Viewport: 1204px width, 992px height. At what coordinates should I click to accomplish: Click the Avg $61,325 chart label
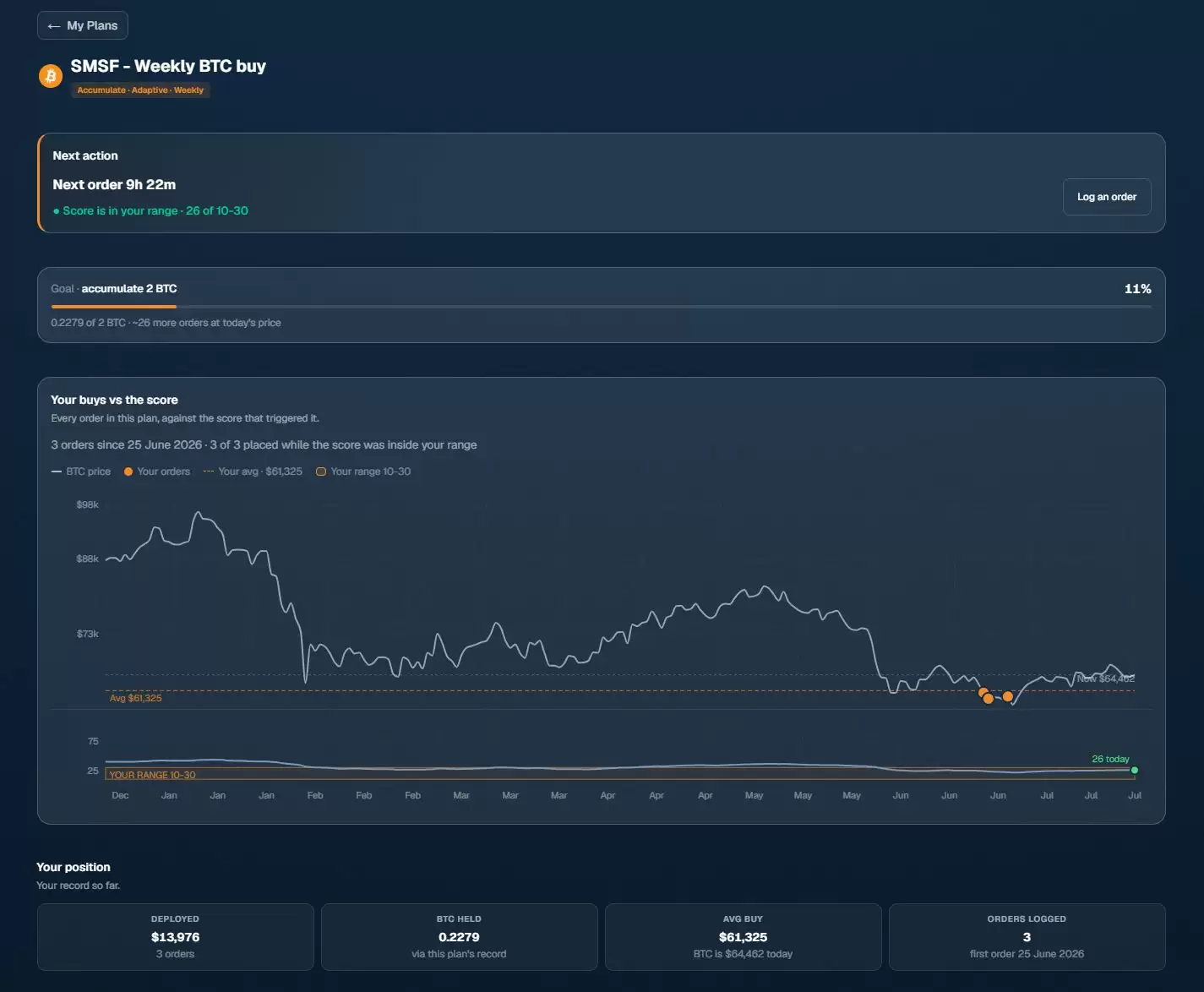coord(135,698)
